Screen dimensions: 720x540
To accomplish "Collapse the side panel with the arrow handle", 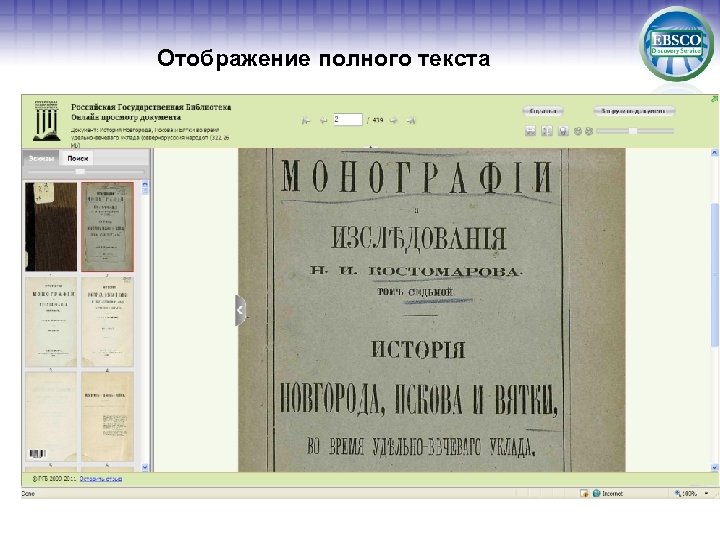I will 240,311.
